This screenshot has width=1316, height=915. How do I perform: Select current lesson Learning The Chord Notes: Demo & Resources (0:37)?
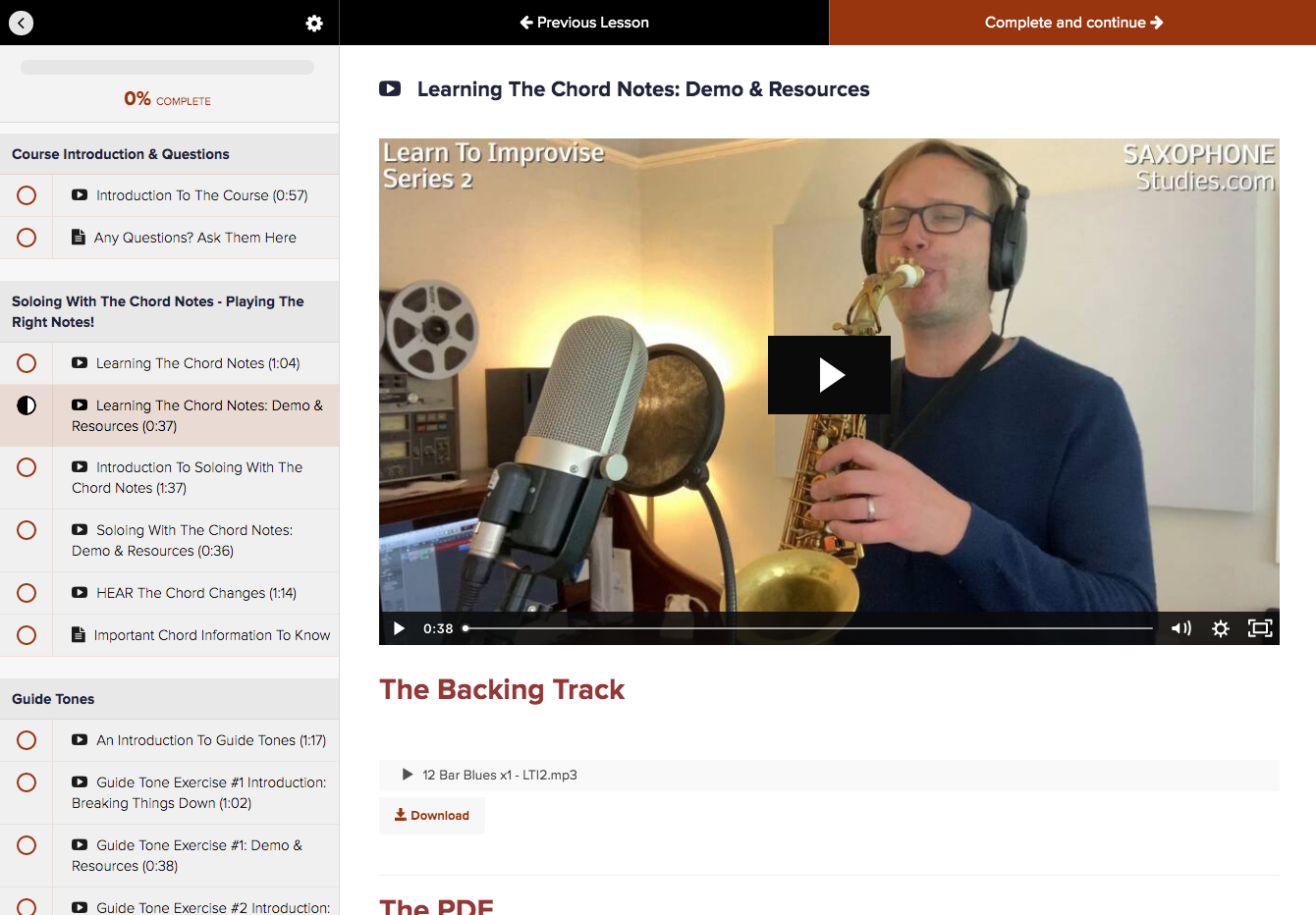[195, 415]
